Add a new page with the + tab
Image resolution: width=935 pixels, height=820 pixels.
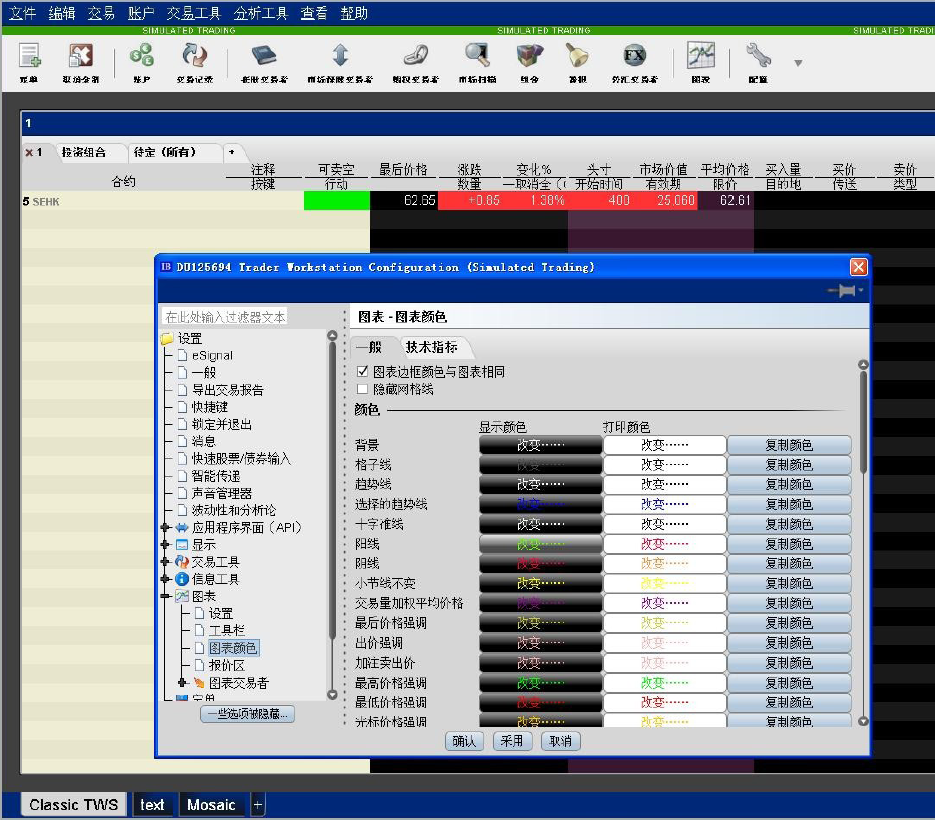click(x=232, y=152)
